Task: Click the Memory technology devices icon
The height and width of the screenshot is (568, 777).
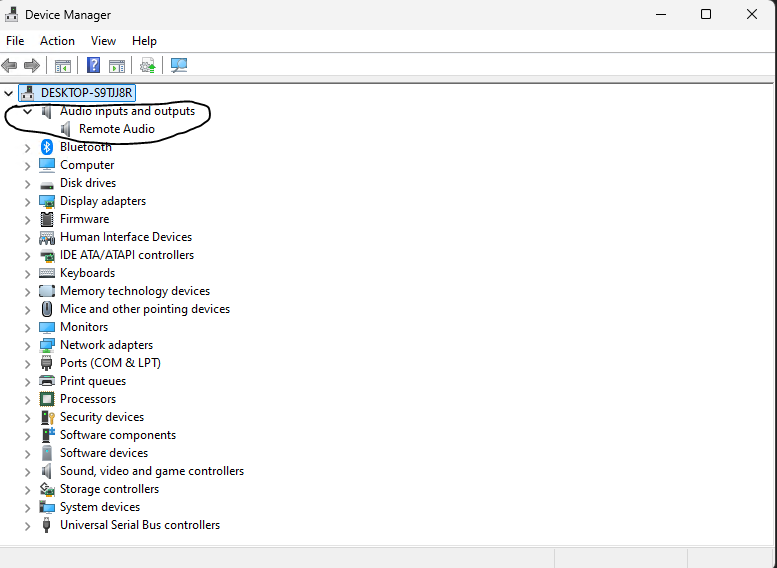Action: (x=47, y=291)
